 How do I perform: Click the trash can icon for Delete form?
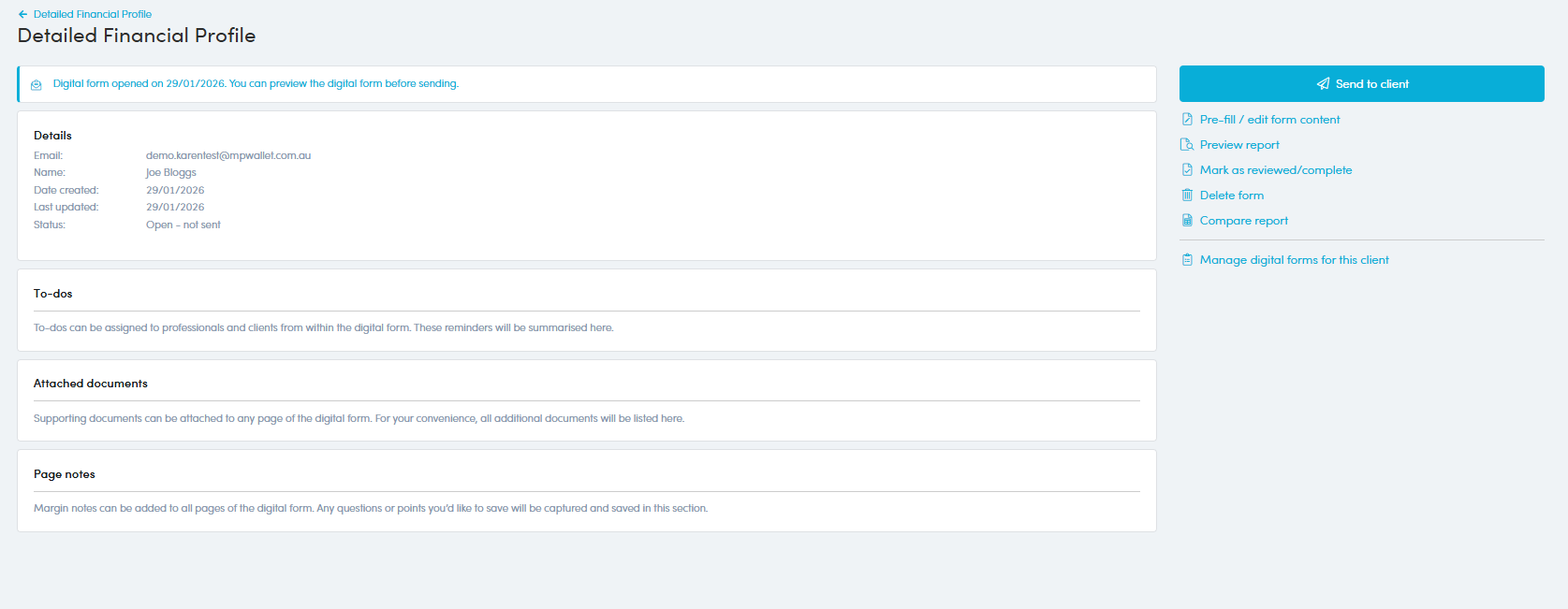1187,196
